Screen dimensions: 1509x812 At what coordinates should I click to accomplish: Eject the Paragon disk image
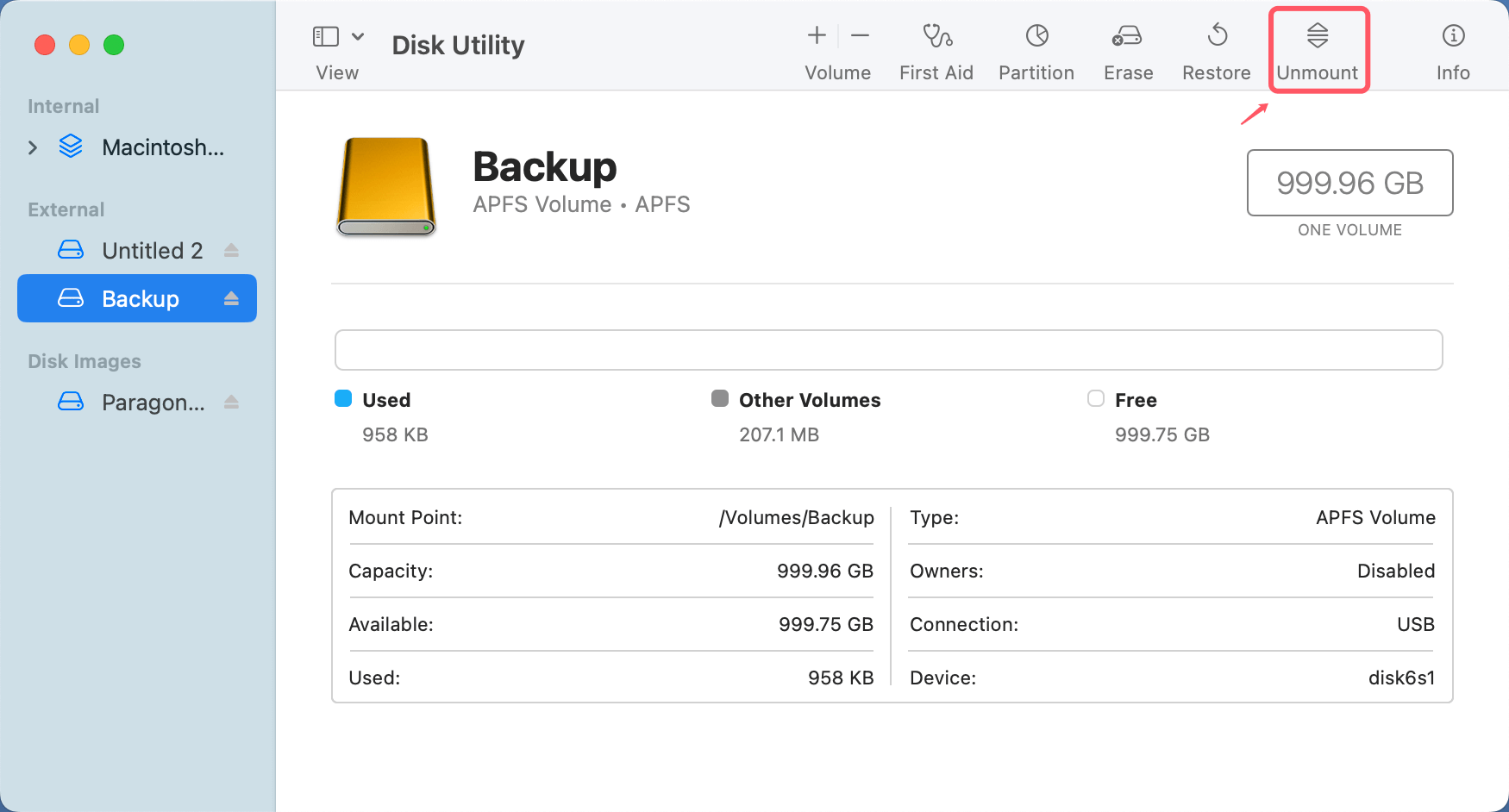click(231, 402)
